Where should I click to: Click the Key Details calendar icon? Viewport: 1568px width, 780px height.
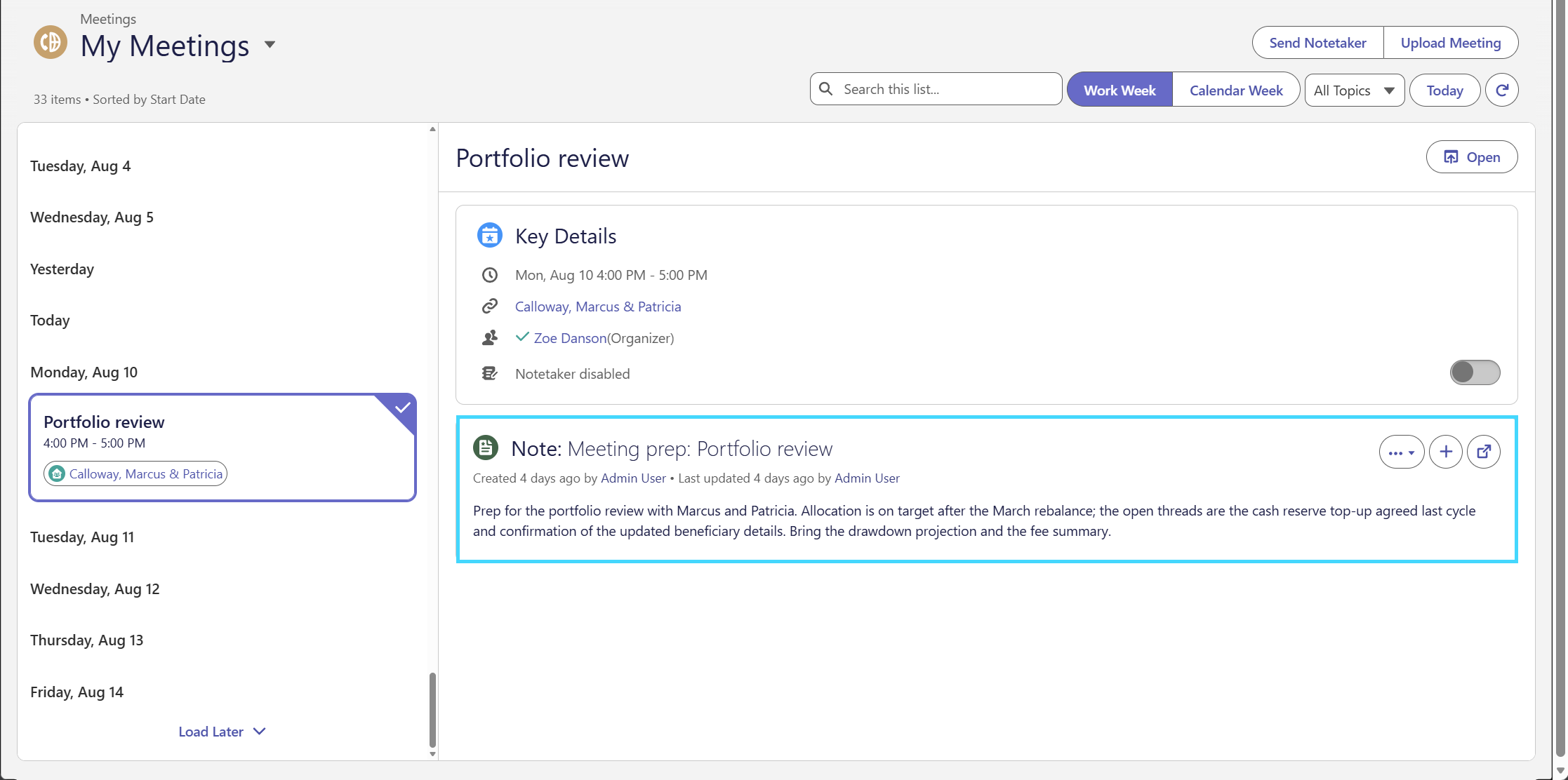point(490,235)
